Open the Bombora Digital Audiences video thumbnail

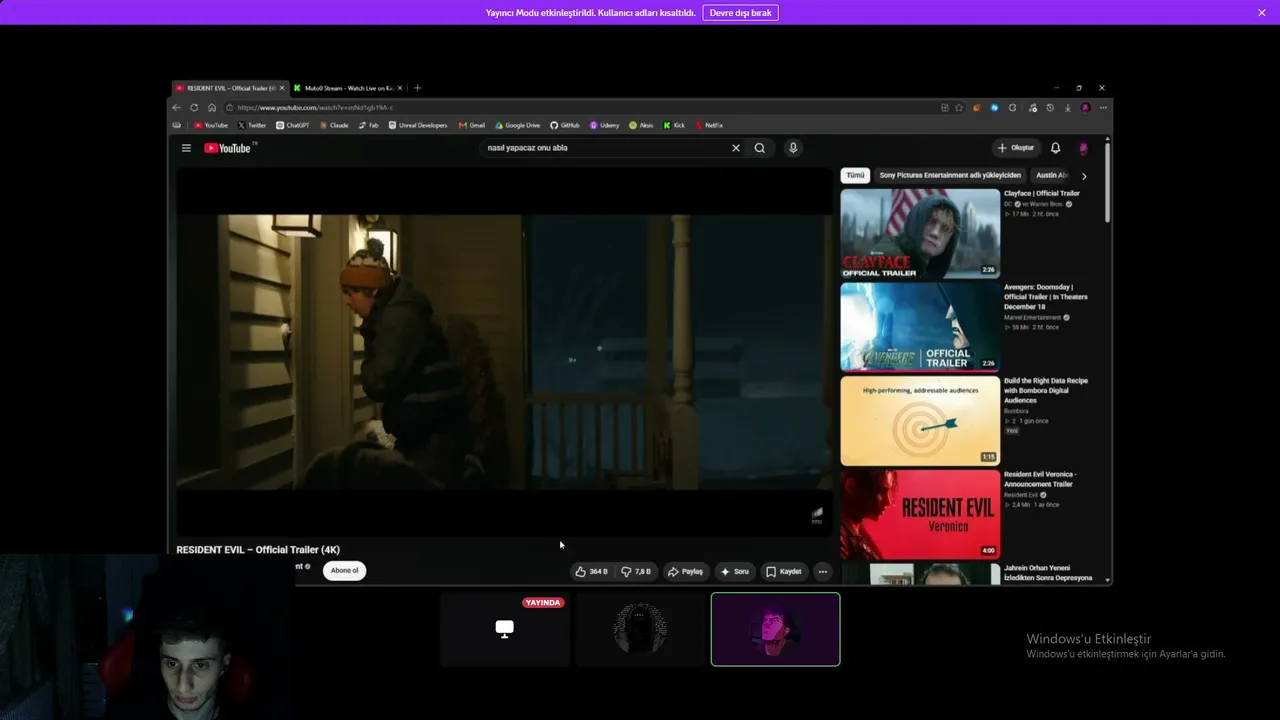[x=920, y=421]
